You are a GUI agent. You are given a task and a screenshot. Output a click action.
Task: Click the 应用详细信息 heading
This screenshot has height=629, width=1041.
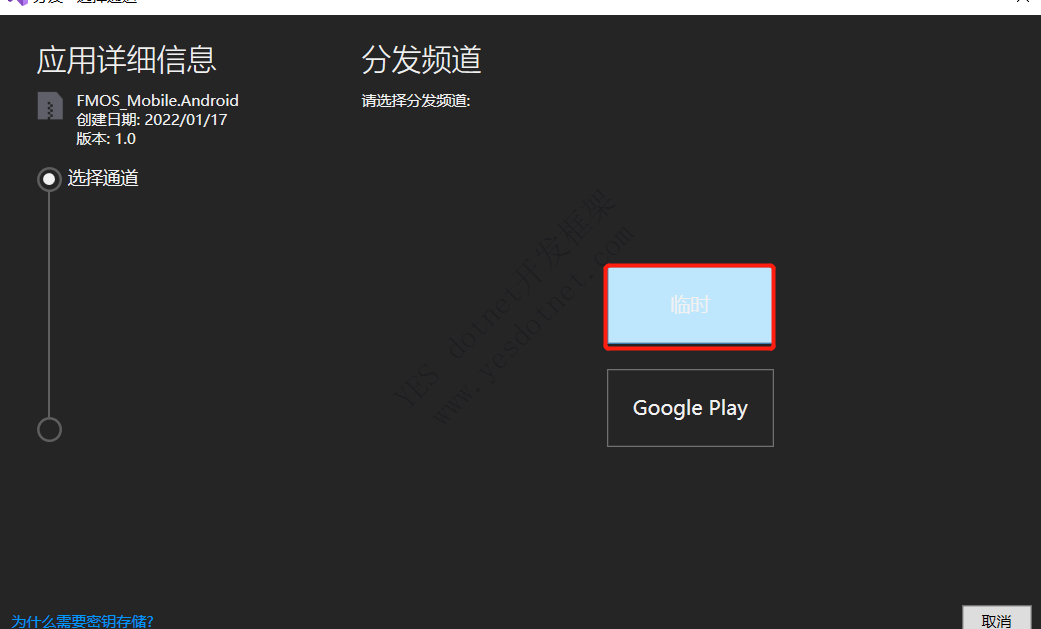tap(126, 60)
